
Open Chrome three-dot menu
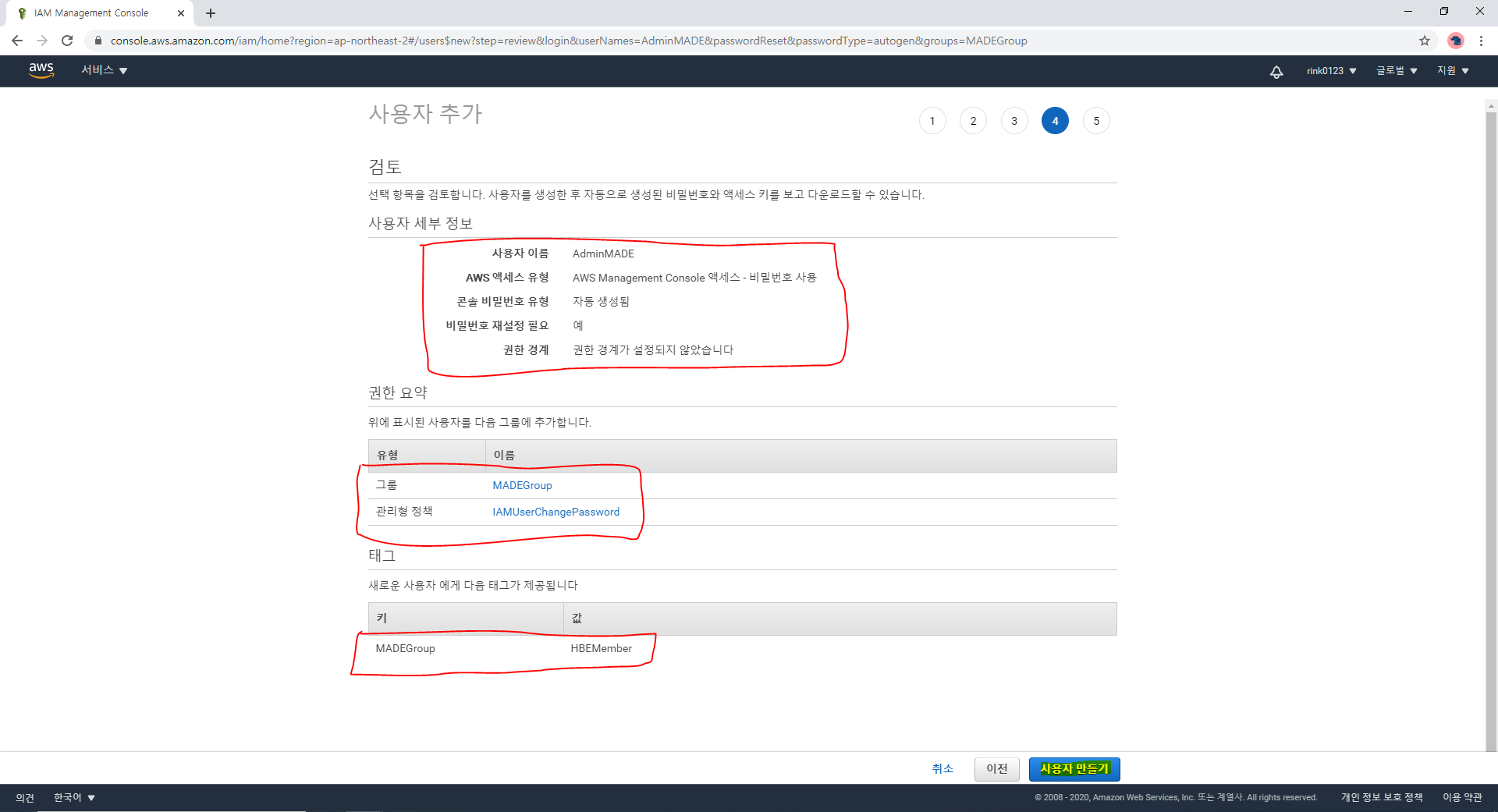[x=1481, y=41]
